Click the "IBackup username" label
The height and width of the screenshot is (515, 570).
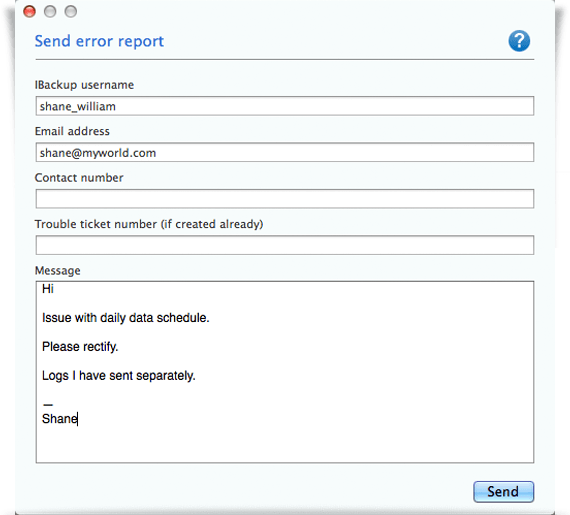tap(84, 85)
